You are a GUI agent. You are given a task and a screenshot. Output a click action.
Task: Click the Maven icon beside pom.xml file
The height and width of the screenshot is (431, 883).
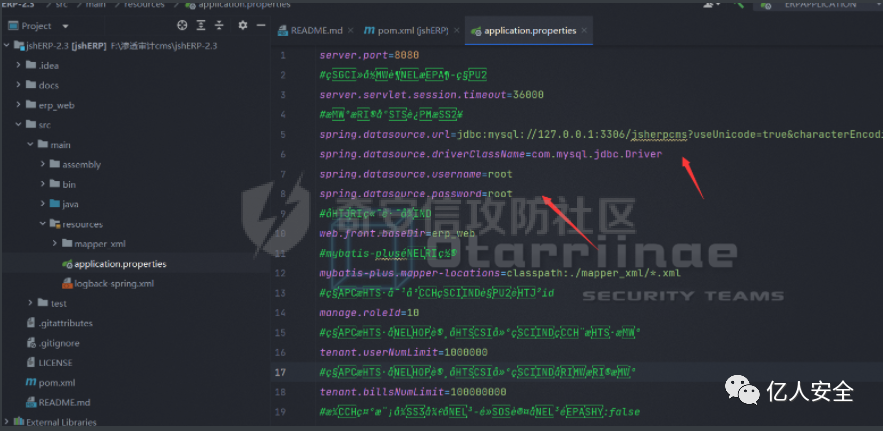pos(31,383)
